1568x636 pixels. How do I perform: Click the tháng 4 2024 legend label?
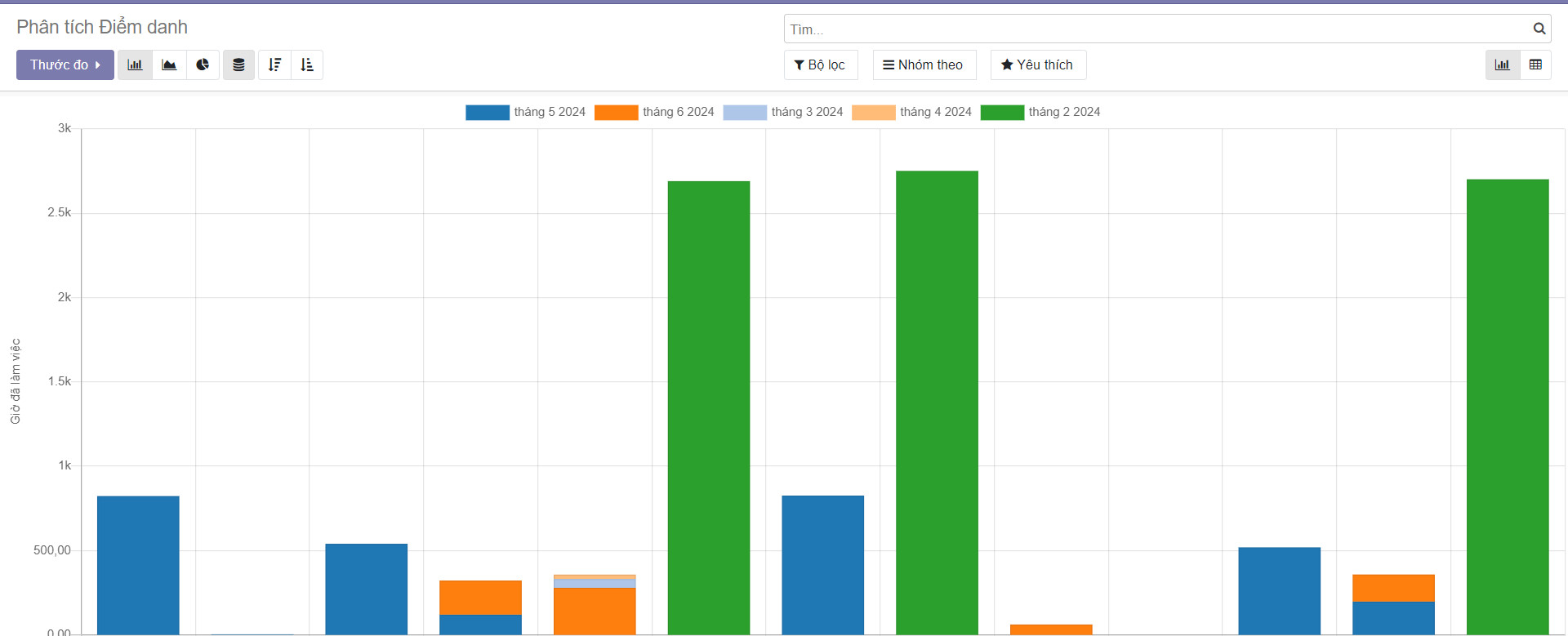[x=935, y=112]
